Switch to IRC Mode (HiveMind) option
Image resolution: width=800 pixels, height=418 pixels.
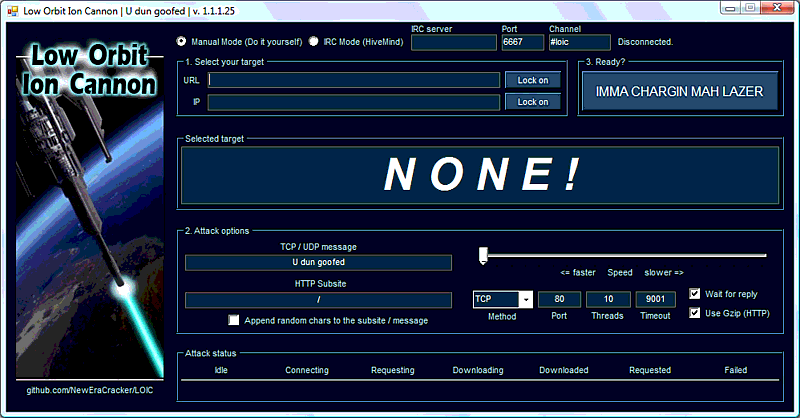point(314,42)
